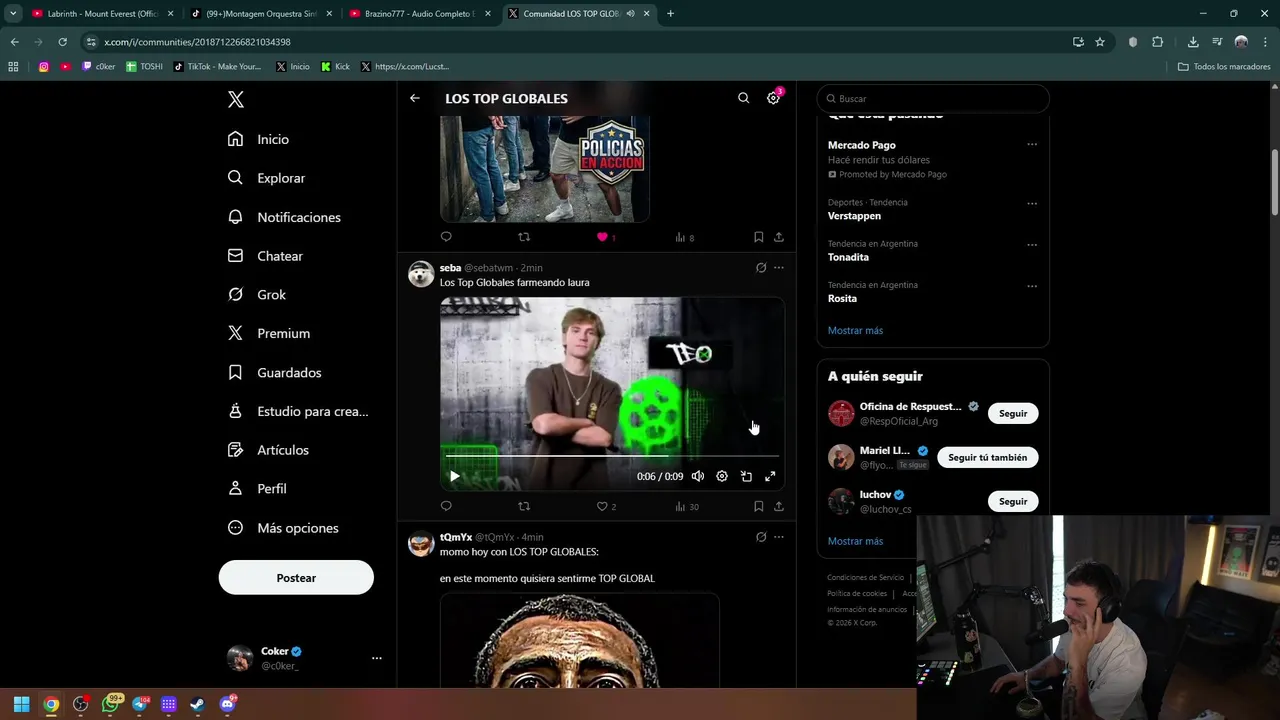
Task: Follow luchov account
Action: [1013, 501]
